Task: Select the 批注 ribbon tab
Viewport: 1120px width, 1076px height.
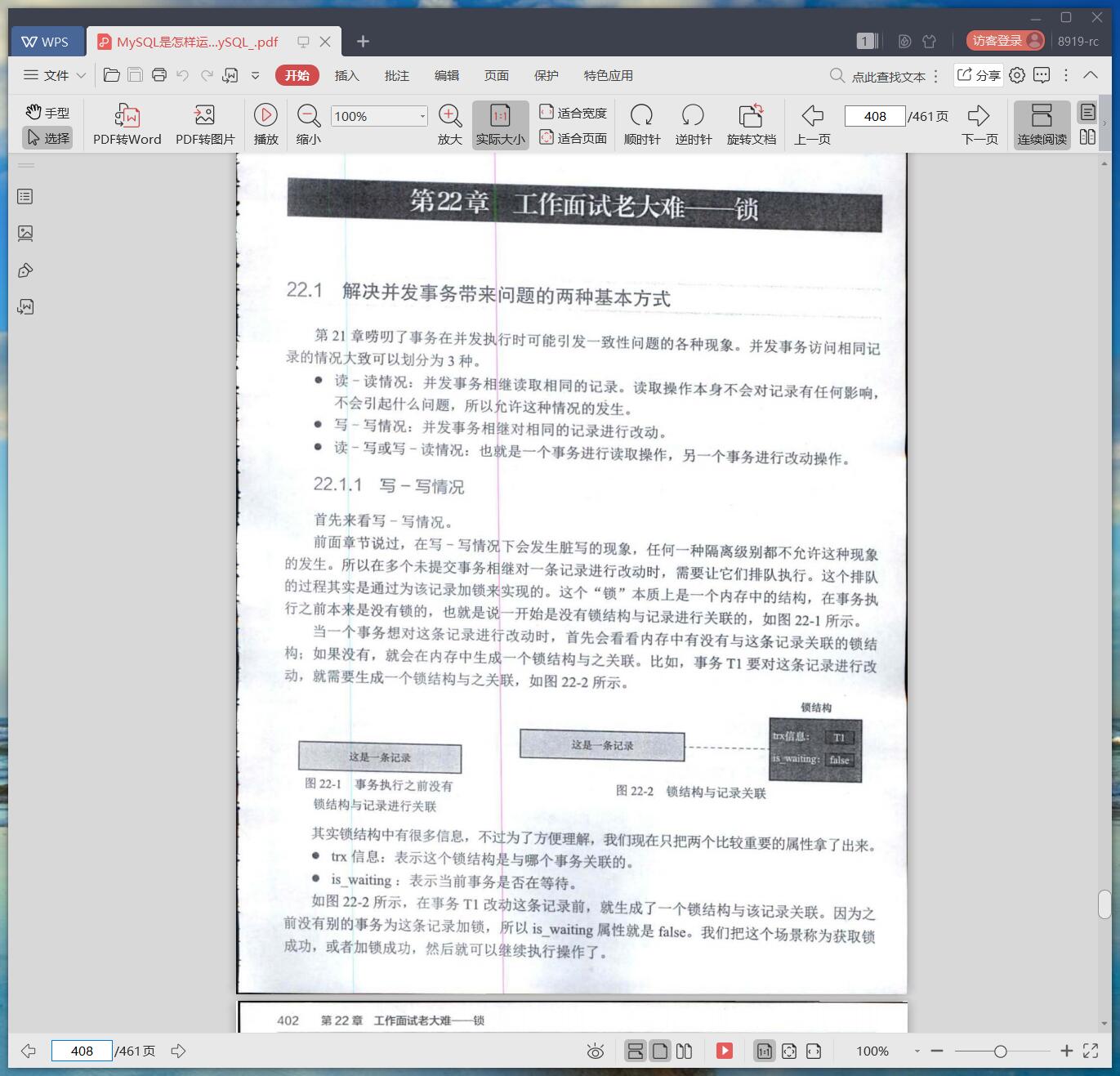Action: click(397, 75)
